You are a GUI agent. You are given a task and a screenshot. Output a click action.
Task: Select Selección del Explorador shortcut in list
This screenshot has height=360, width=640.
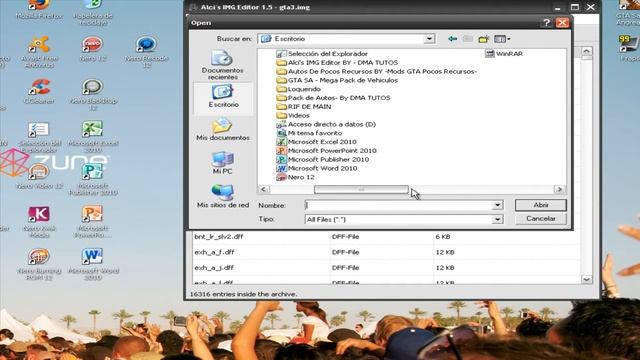(x=322, y=54)
